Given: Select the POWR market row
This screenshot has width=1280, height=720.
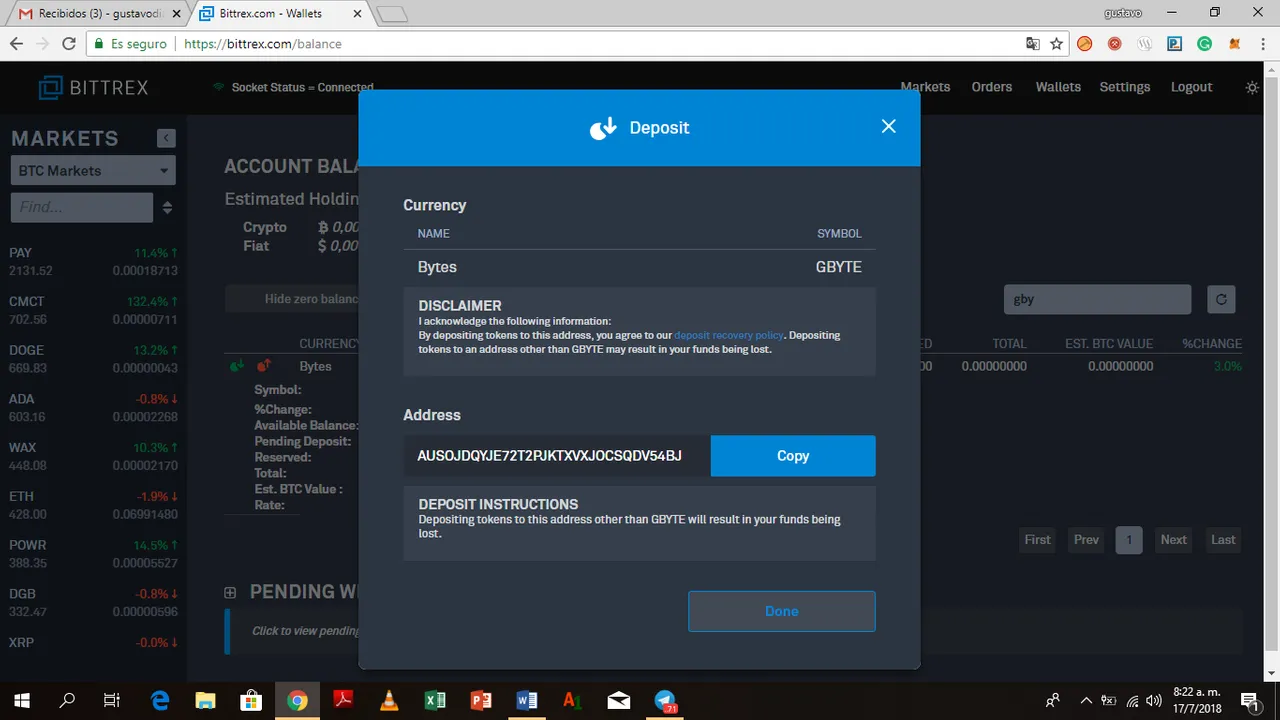Looking at the screenshot, I should 93,554.
